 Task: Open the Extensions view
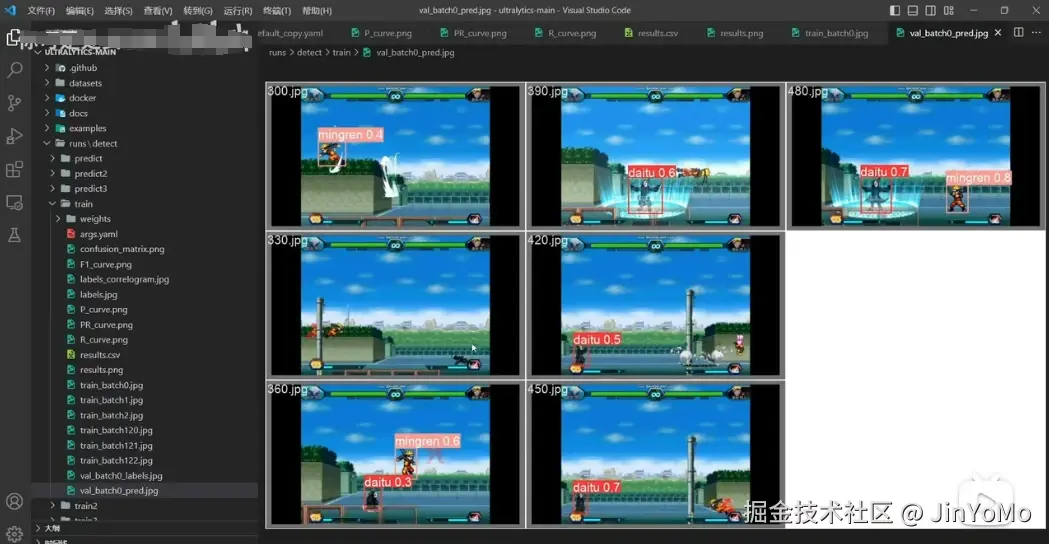click(x=14, y=169)
